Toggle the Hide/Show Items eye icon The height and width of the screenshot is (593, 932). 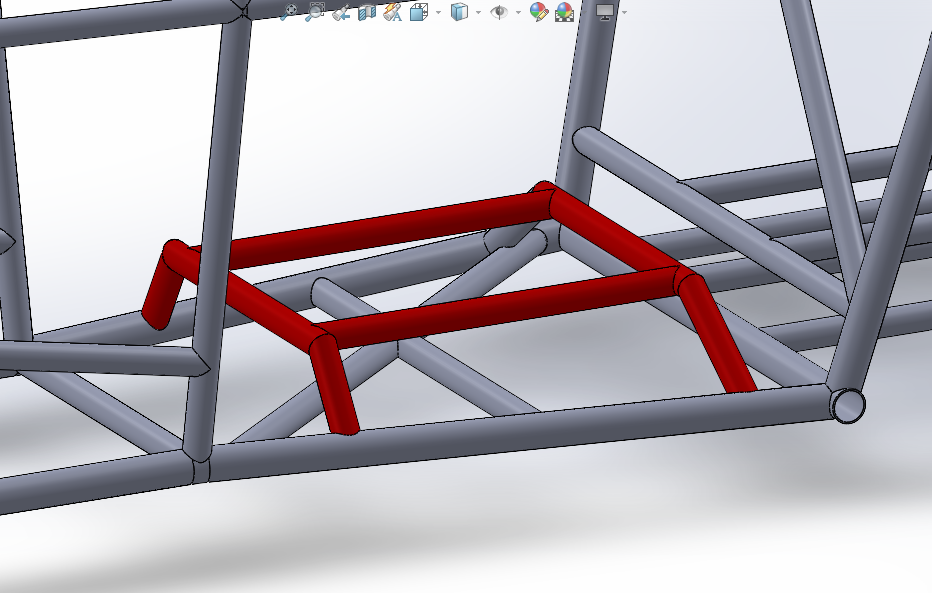pyautogui.click(x=498, y=12)
